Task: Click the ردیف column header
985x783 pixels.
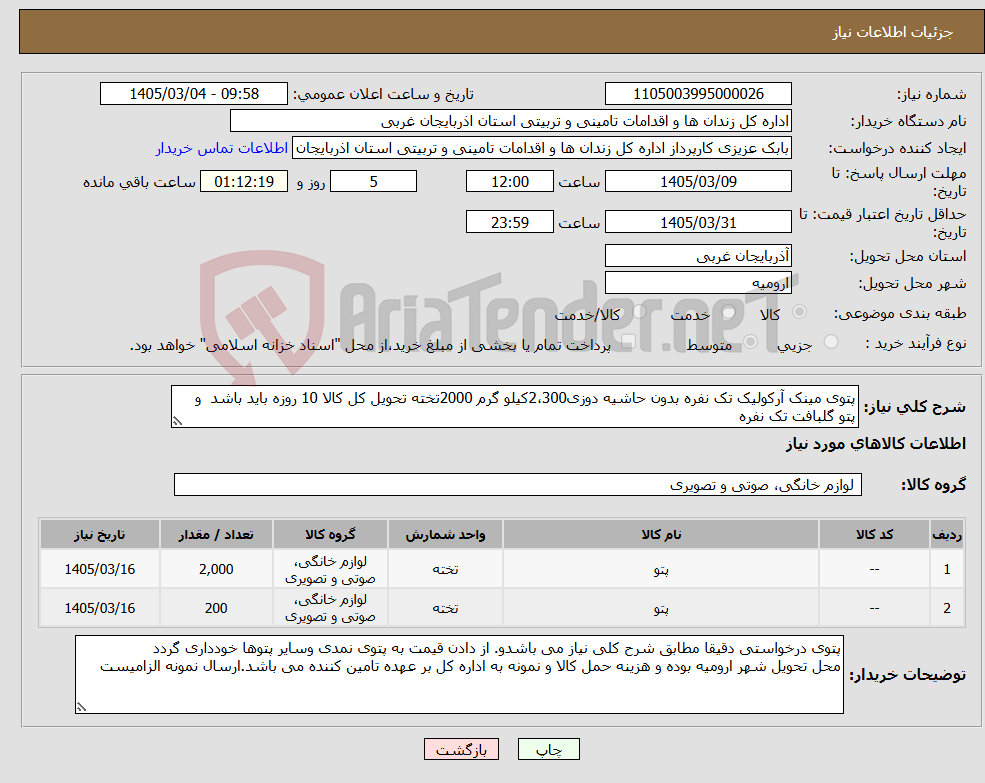Action: click(x=947, y=534)
